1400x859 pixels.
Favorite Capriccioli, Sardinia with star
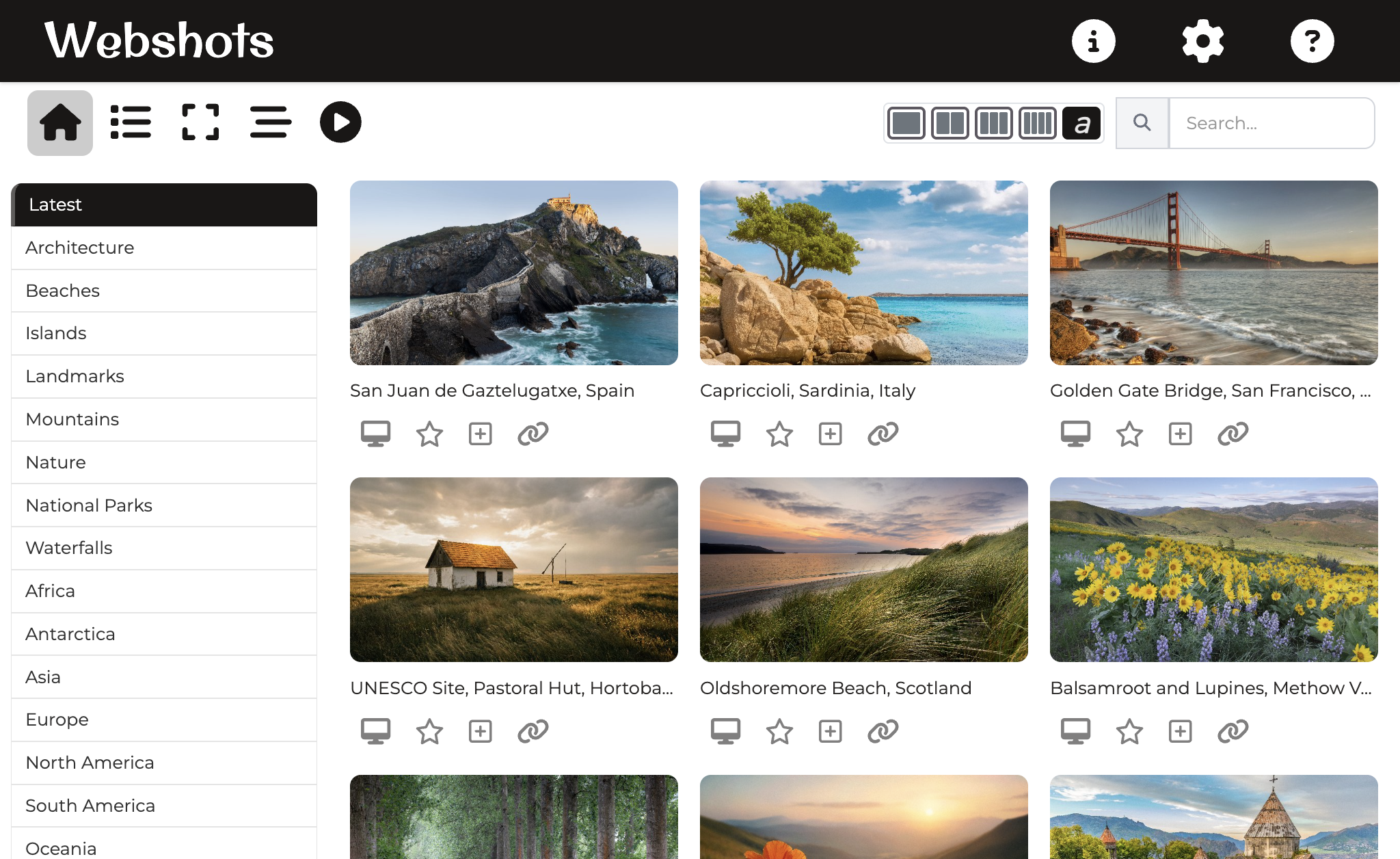pyautogui.click(x=779, y=434)
